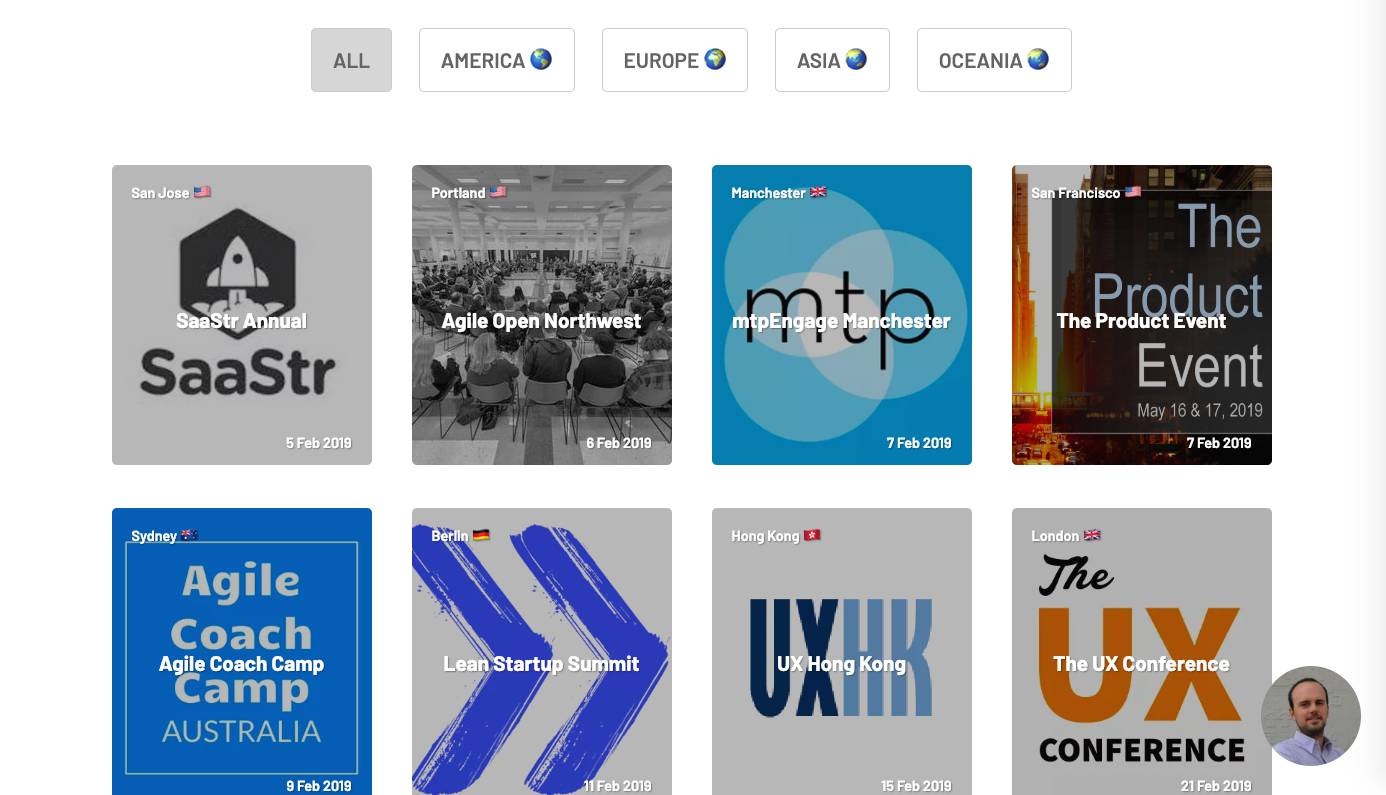Click the globe icon in EUROPE button
Screen dimensions: 1386x795
pyautogui.click(x=715, y=59)
